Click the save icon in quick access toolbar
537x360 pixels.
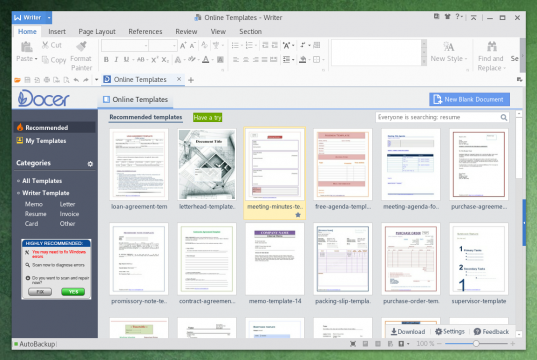point(27,80)
